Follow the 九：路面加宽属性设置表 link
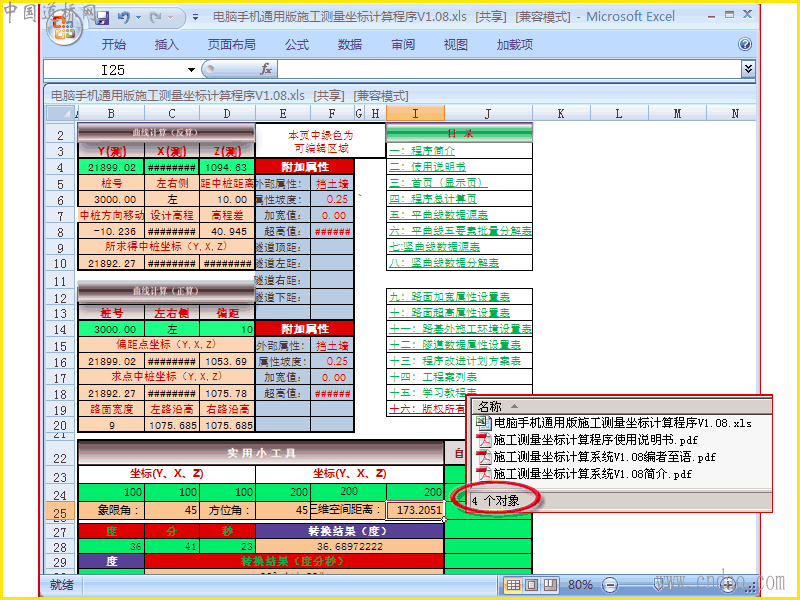Image resolution: width=800 pixels, height=600 pixels. 449,296
